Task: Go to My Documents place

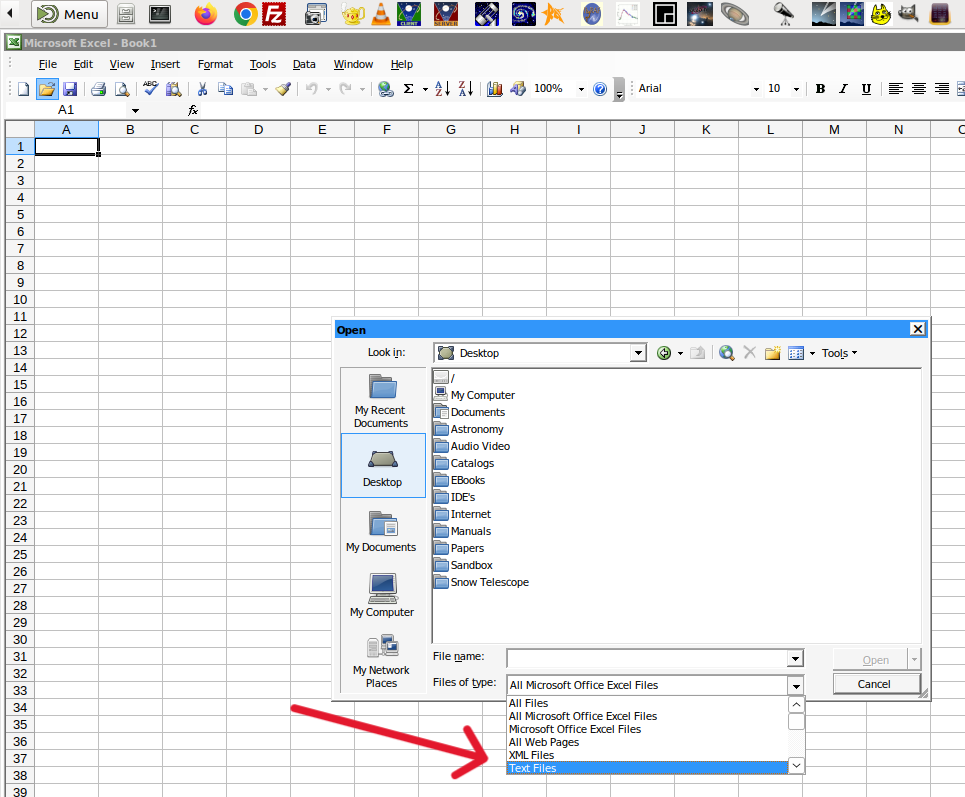Action: (x=382, y=532)
